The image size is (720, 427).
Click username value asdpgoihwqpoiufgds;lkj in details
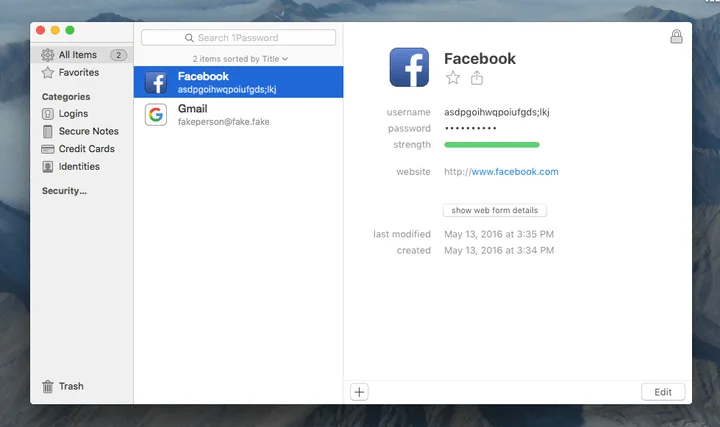click(496, 112)
